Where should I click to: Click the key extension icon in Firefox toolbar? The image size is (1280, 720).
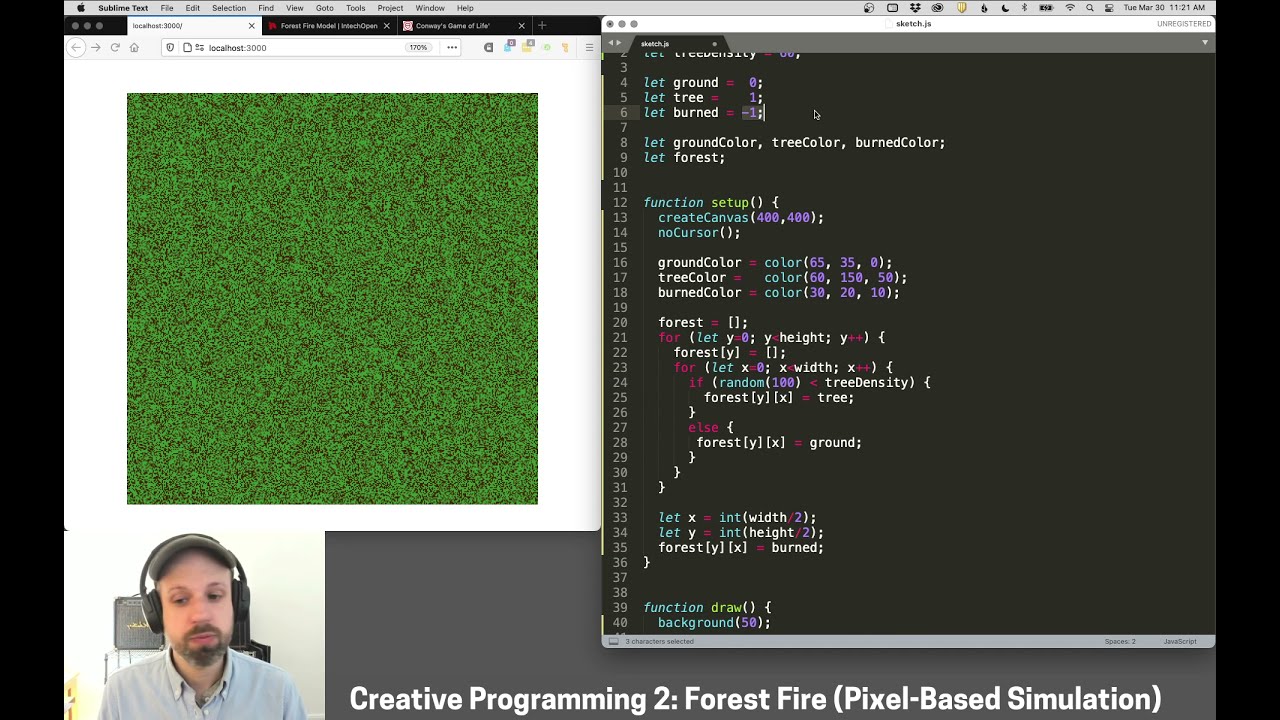(565, 47)
